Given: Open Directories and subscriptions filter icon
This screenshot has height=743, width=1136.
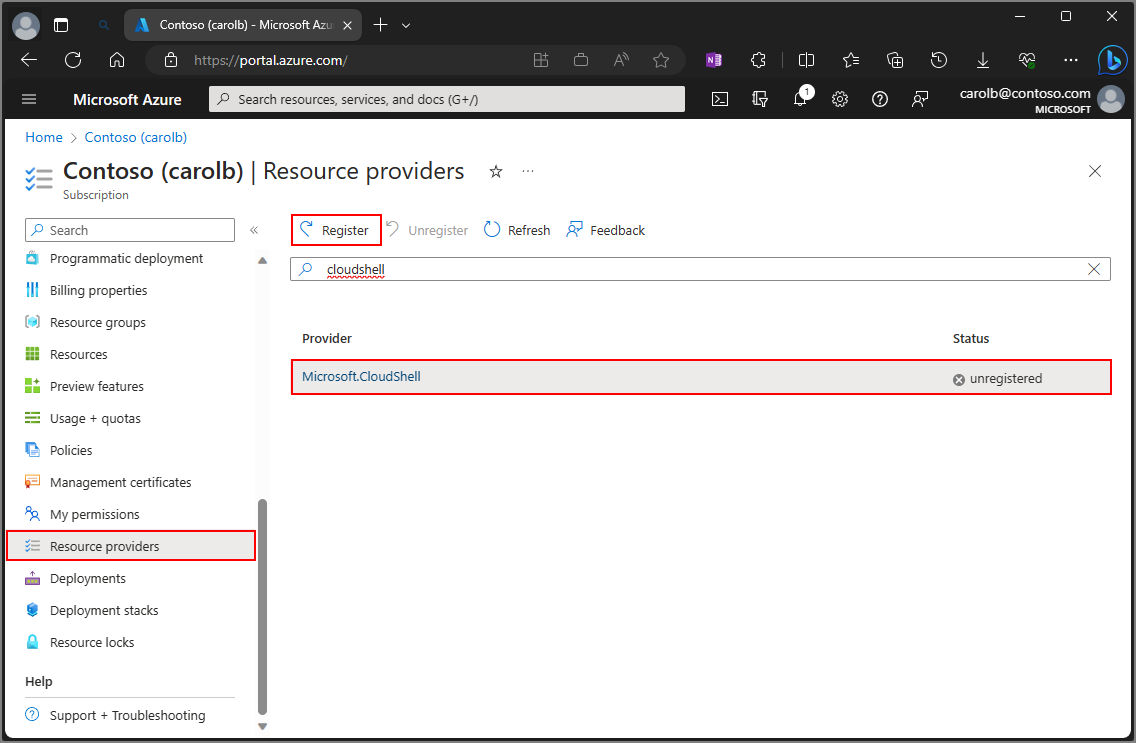Looking at the screenshot, I should pos(759,99).
